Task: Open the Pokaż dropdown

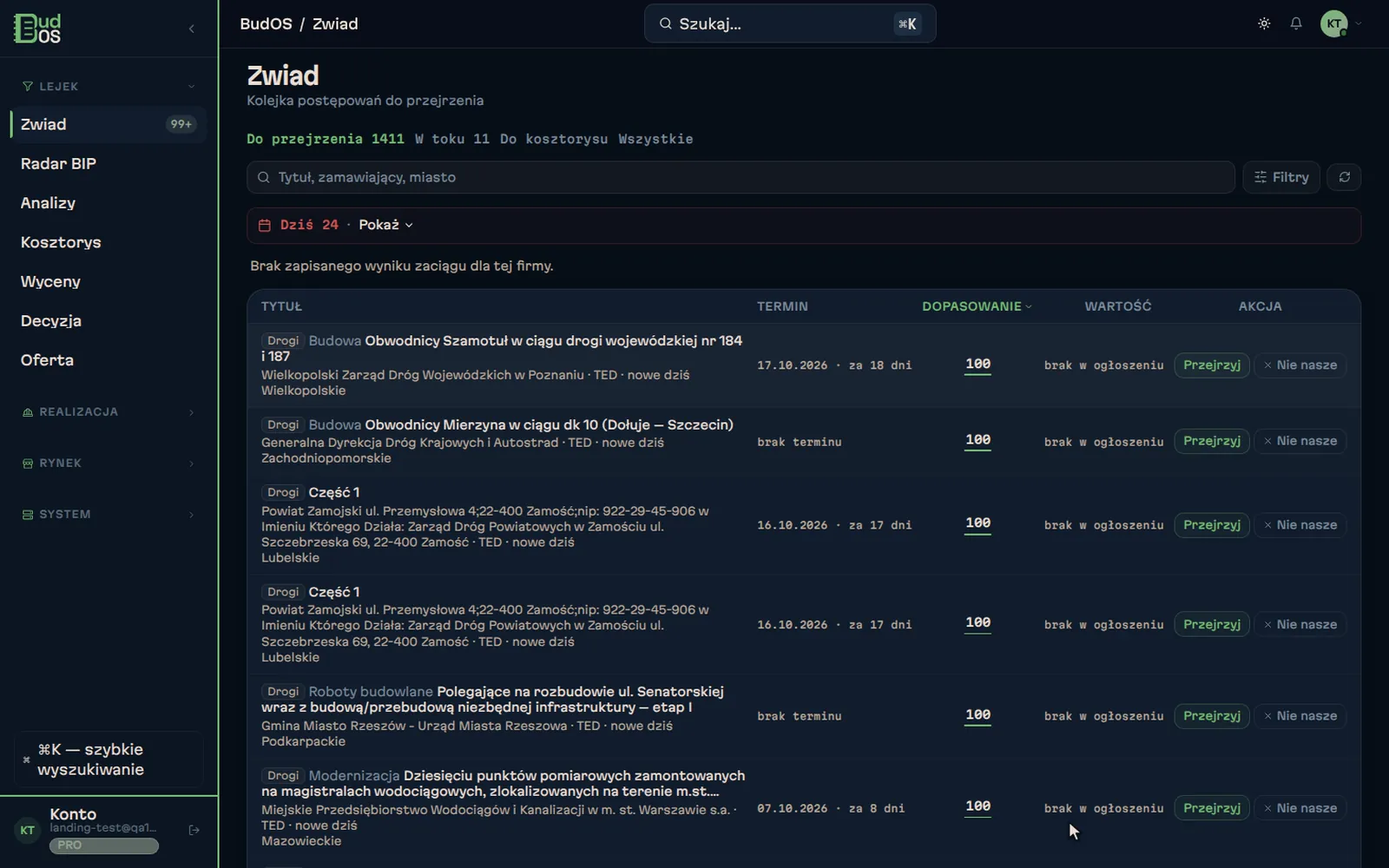Action: pyautogui.click(x=385, y=225)
